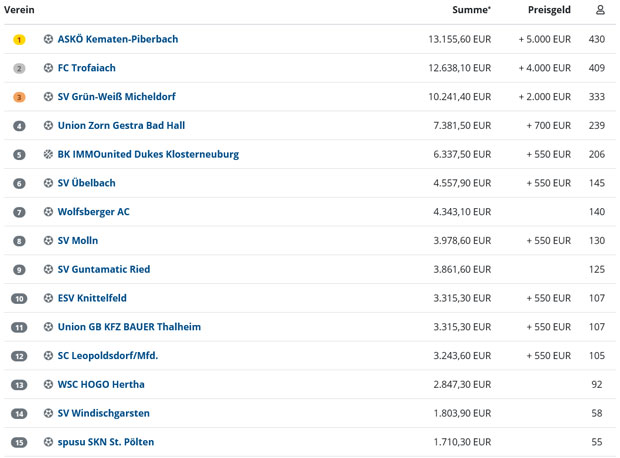The height and width of the screenshot is (458, 620).
Task: Click the gold rank 1 badge
Action: (19, 40)
